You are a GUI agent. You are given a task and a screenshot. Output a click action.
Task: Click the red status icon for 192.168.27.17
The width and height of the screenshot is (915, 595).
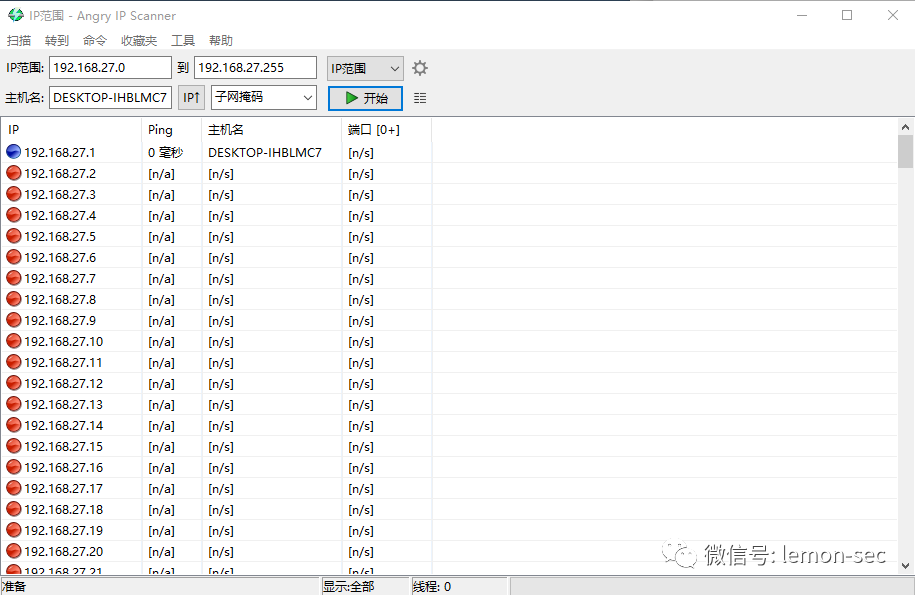coord(13,488)
